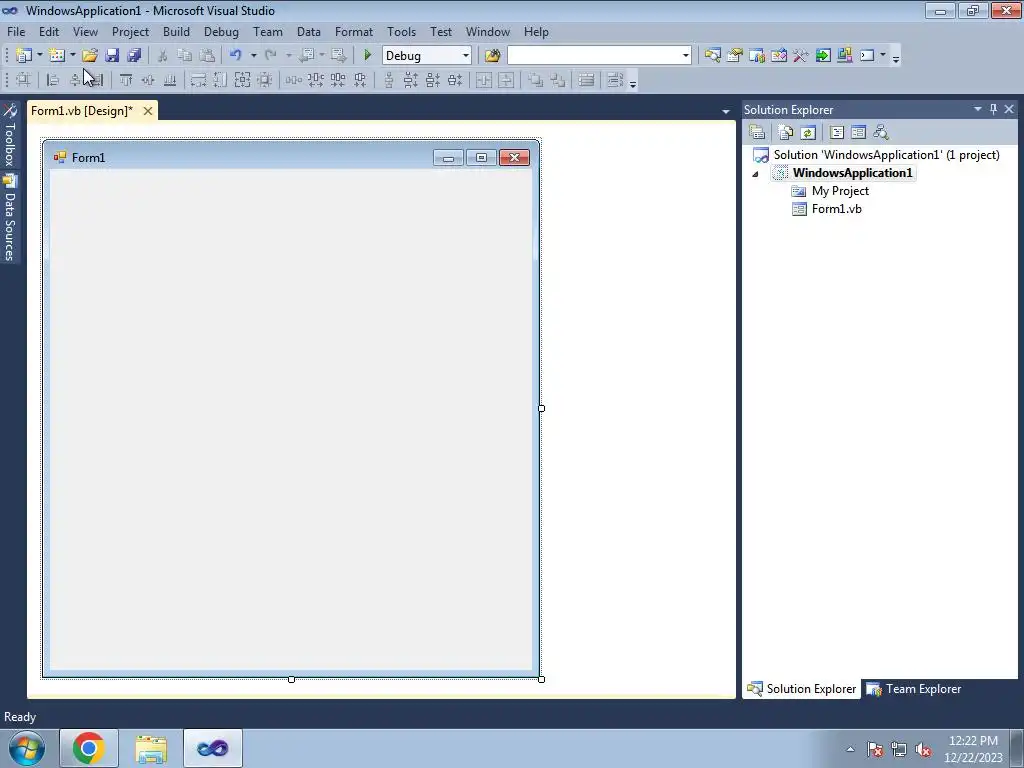The image size is (1024, 768).
Task: Click Make Vertical Spacing Equal icon
Action: [x=389, y=80]
